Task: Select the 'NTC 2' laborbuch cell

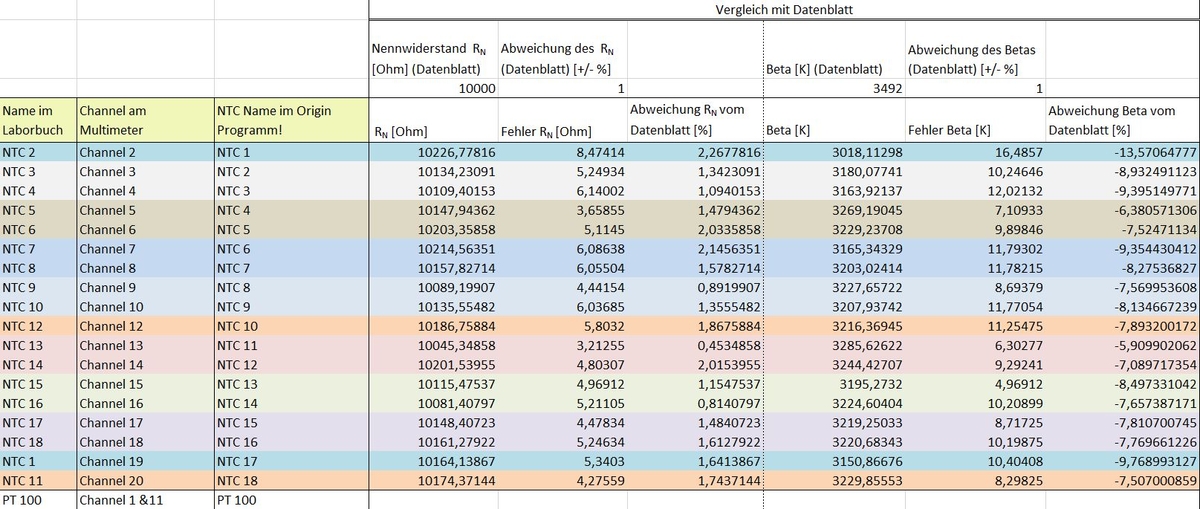Action: (x=38, y=153)
